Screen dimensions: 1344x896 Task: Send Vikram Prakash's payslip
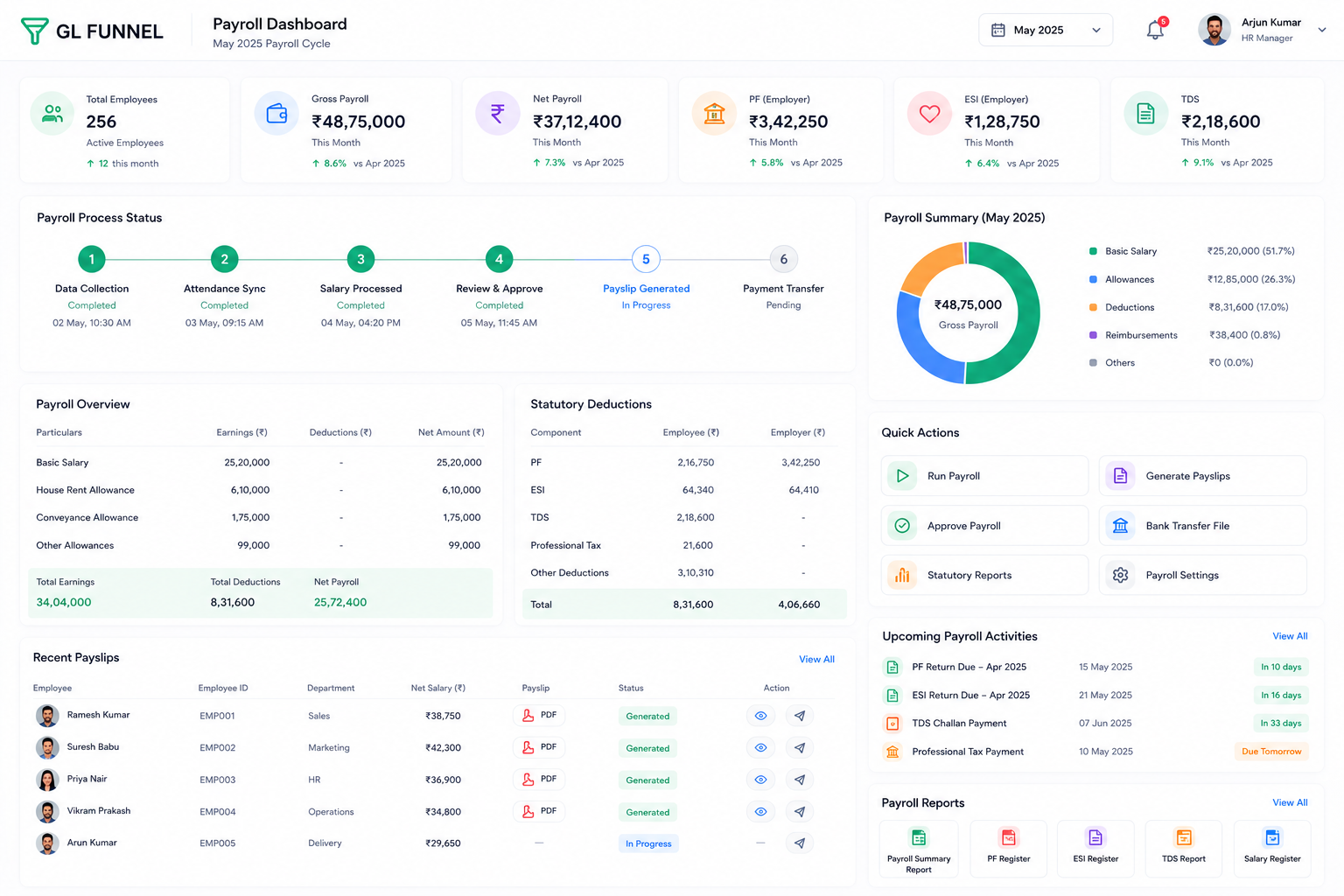pos(800,812)
